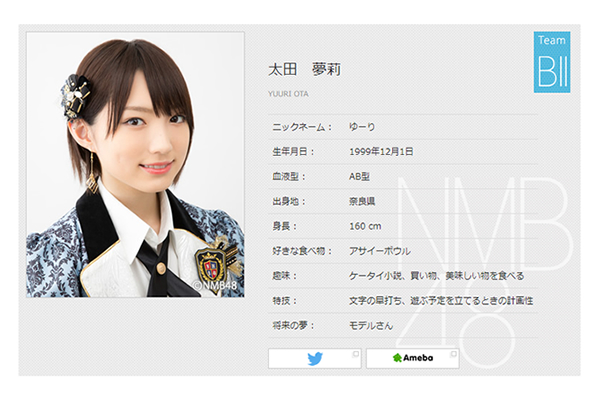The height and width of the screenshot is (400, 600).
Task: Select the name heading 太田 夢莉
Action: tap(304, 70)
